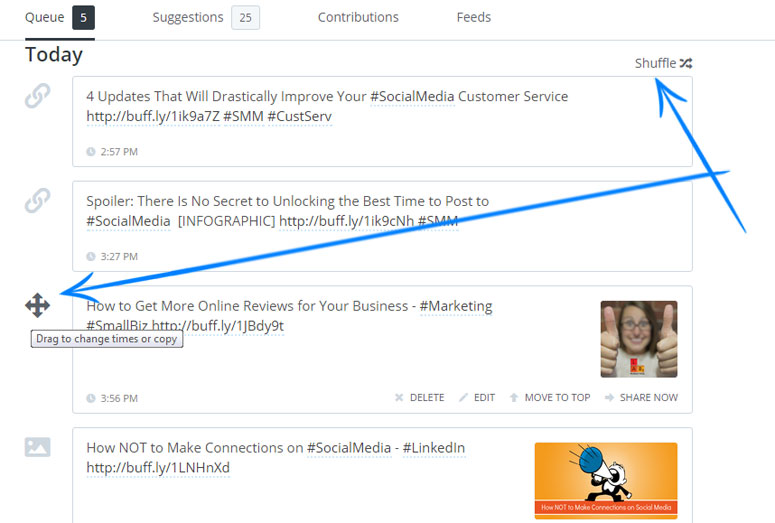Click the image icon beside the LinkedIn post
Image resolution: width=775 pixels, height=523 pixels.
click(x=38, y=447)
